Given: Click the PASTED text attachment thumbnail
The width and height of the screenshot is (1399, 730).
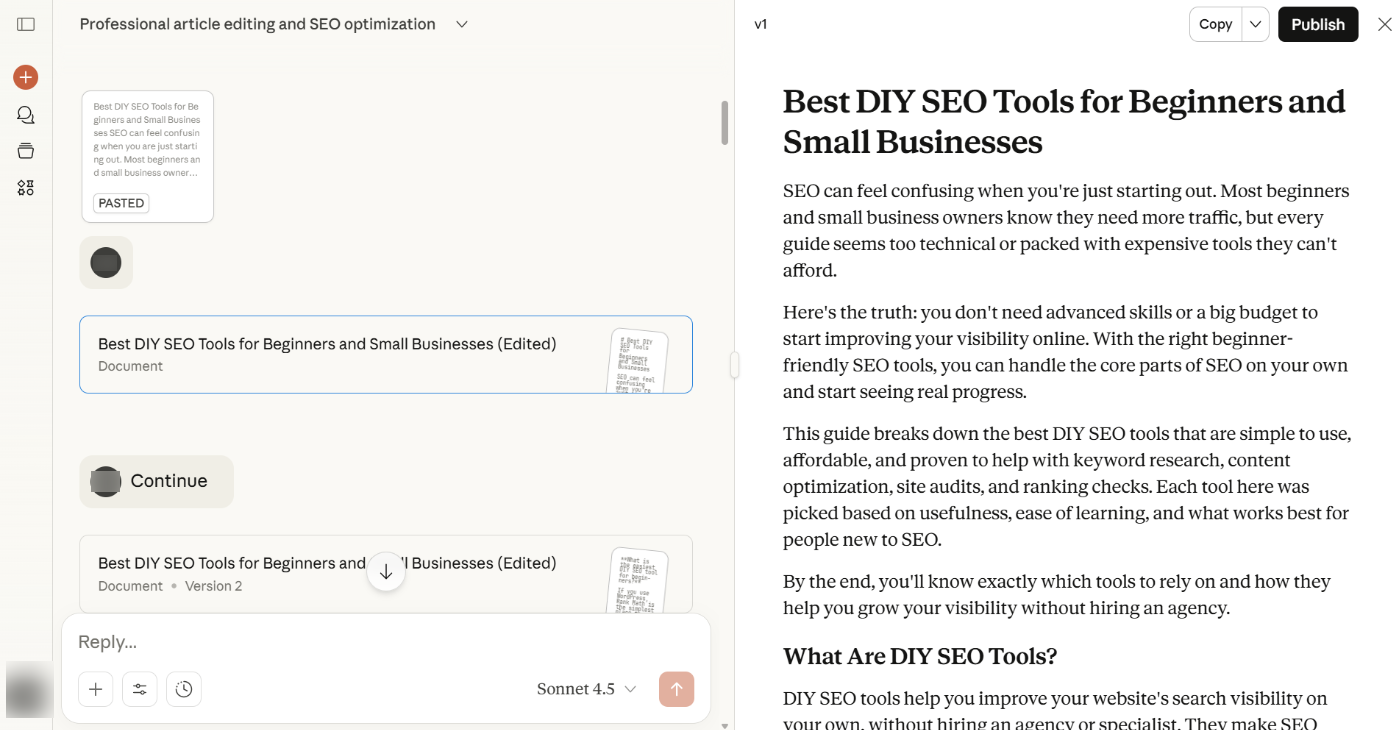Looking at the screenshot, I should 148,156.
